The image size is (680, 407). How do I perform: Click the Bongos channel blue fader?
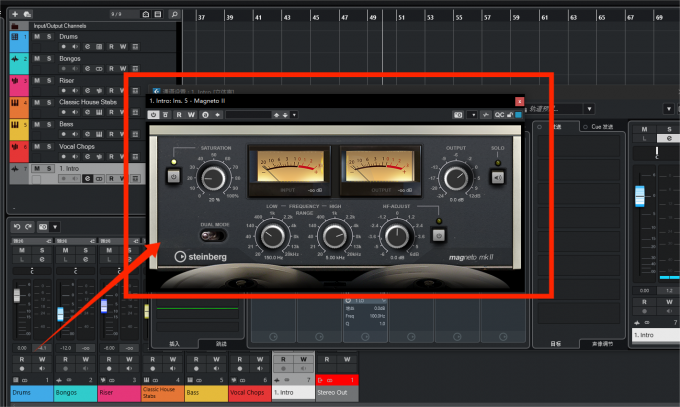click(60, 314)
